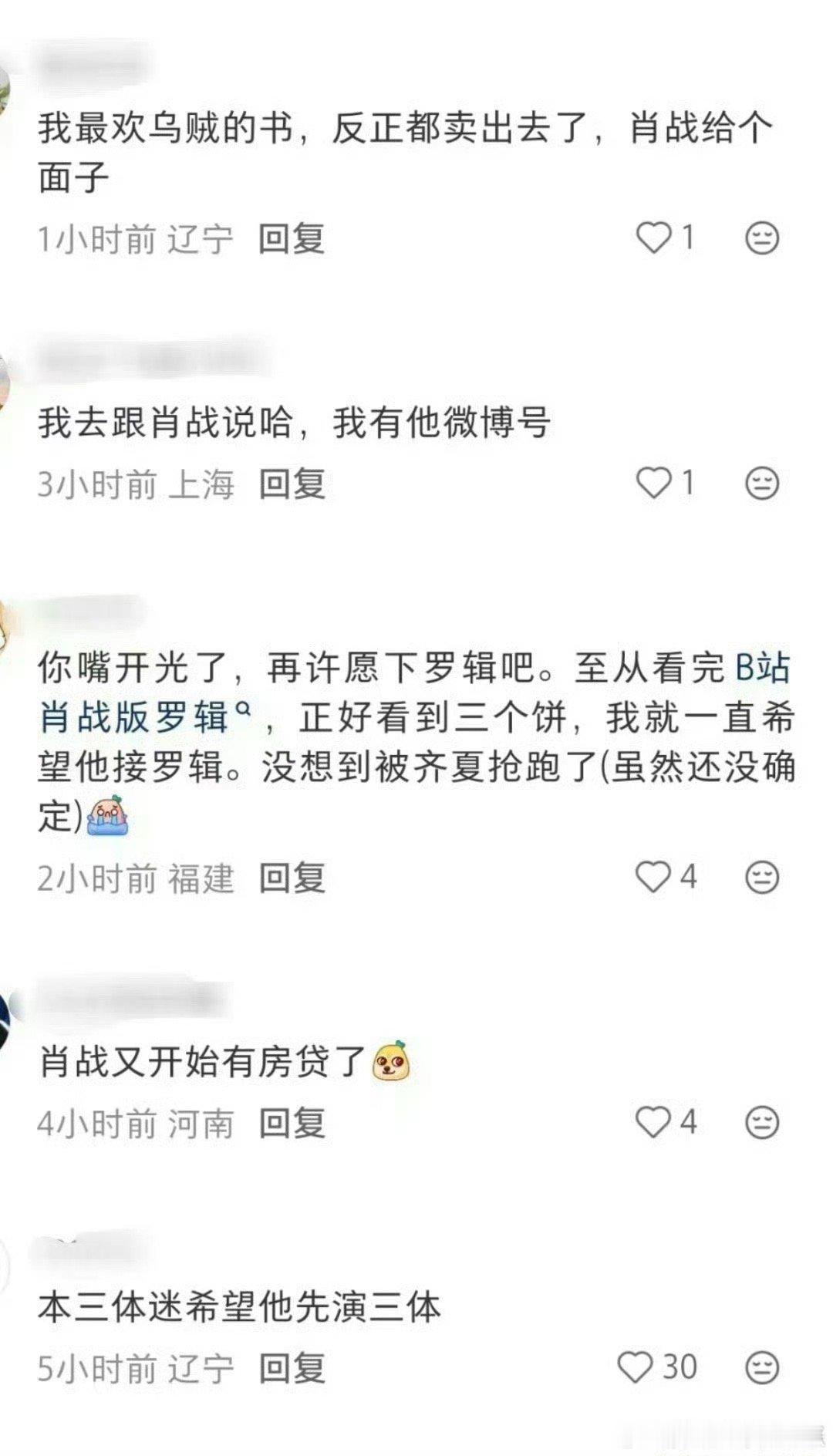Like the 三体迷 comment with 30 likes
This screenshot has width=833, height=1456.
[x=636, y=1367]
